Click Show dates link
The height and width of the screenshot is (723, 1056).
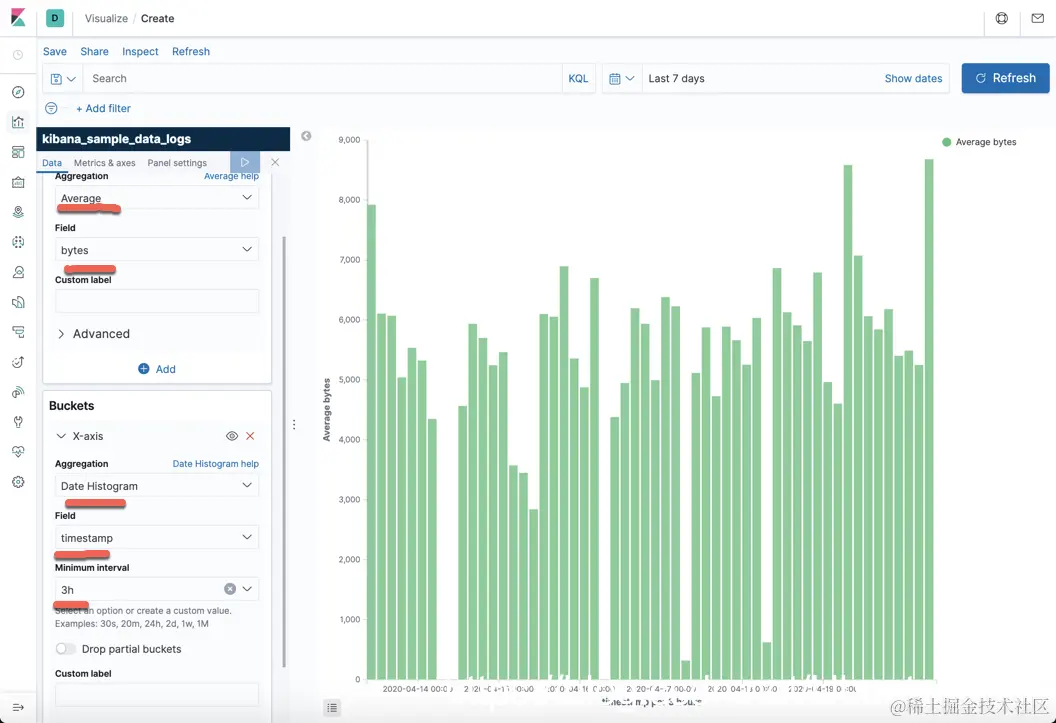tap(913, 79)
